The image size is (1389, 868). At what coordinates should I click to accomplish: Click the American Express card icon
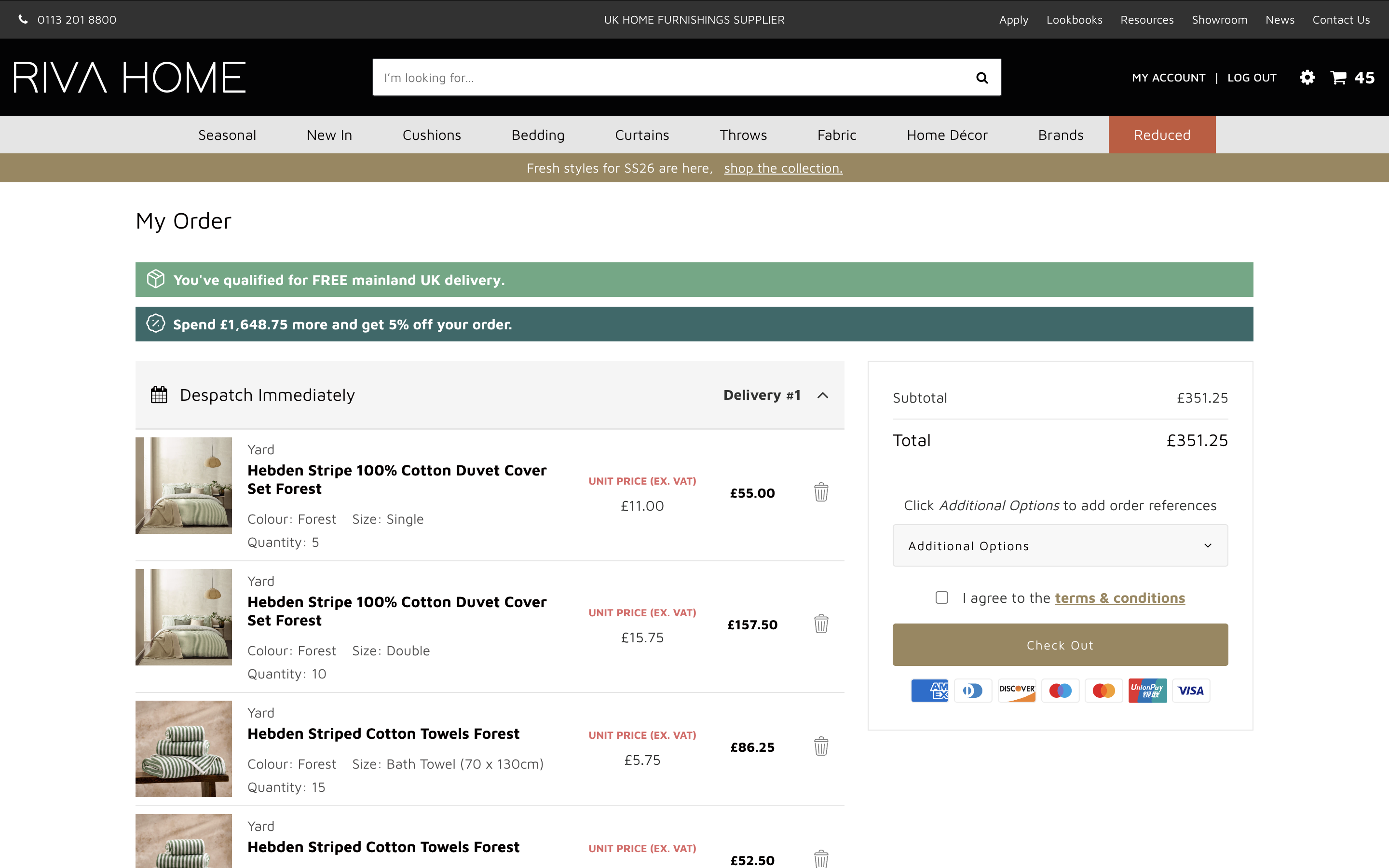tap(929, 691)
